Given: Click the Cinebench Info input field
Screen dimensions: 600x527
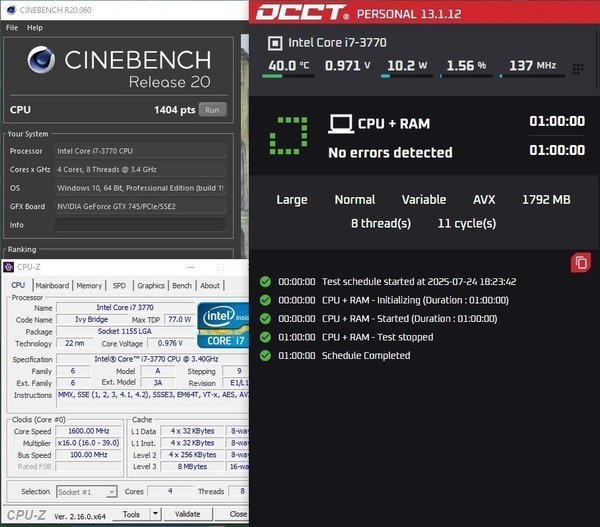Looking at the screenshot, I should coord(140,225).
